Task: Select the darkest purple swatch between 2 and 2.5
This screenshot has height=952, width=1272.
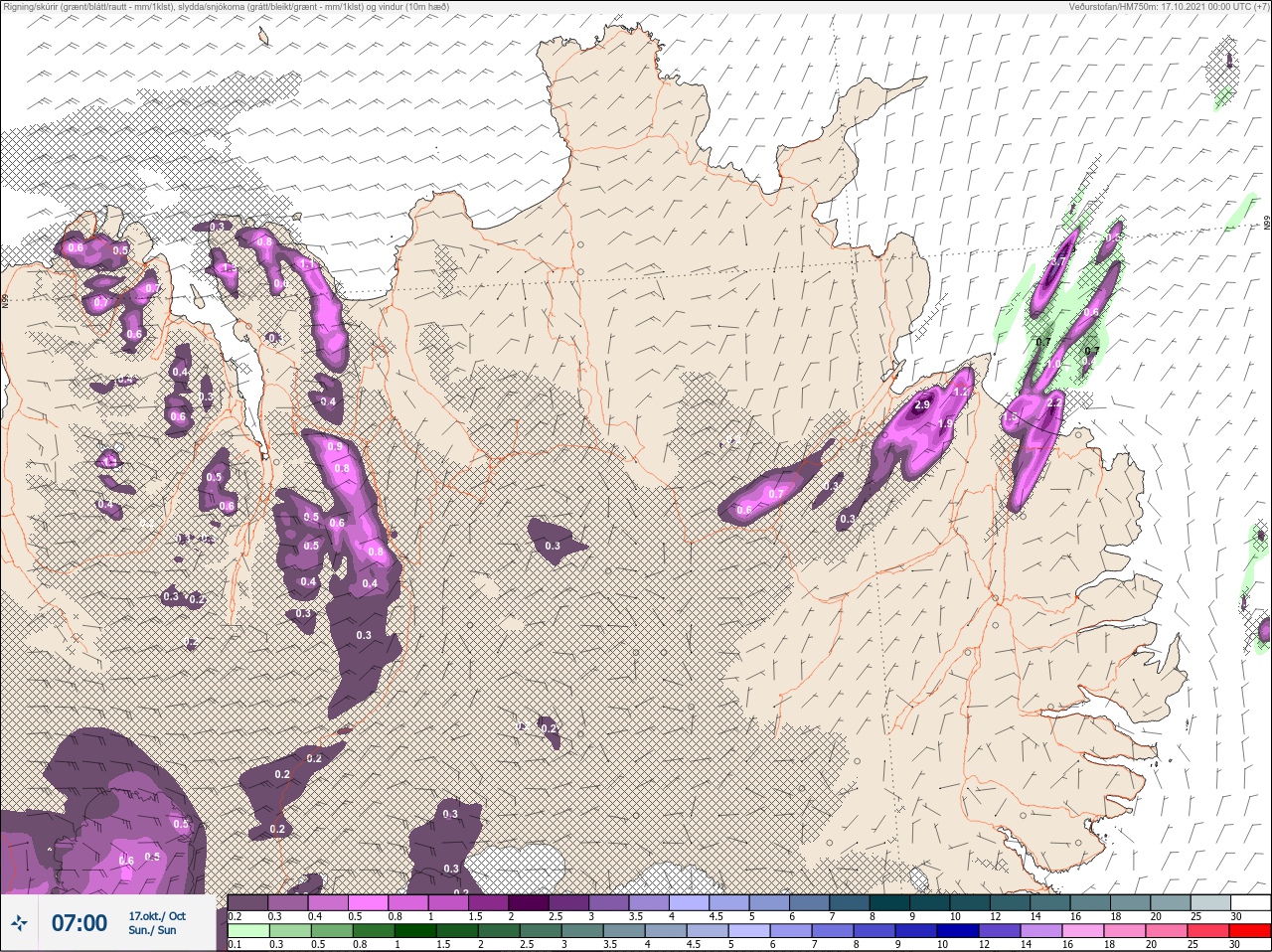Action: tap(529, 902)
